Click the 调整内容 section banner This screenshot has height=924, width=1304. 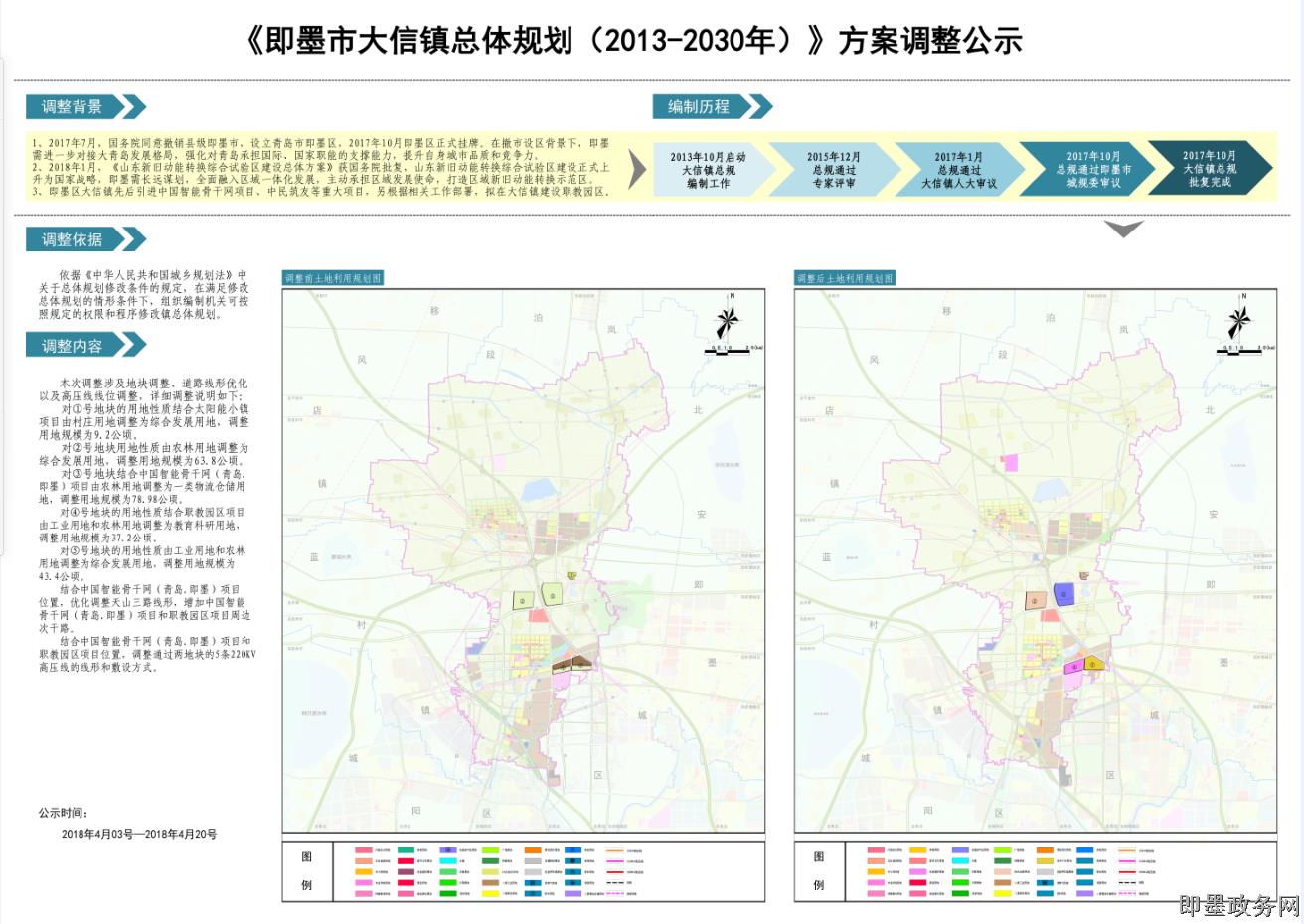pos(85,346)
